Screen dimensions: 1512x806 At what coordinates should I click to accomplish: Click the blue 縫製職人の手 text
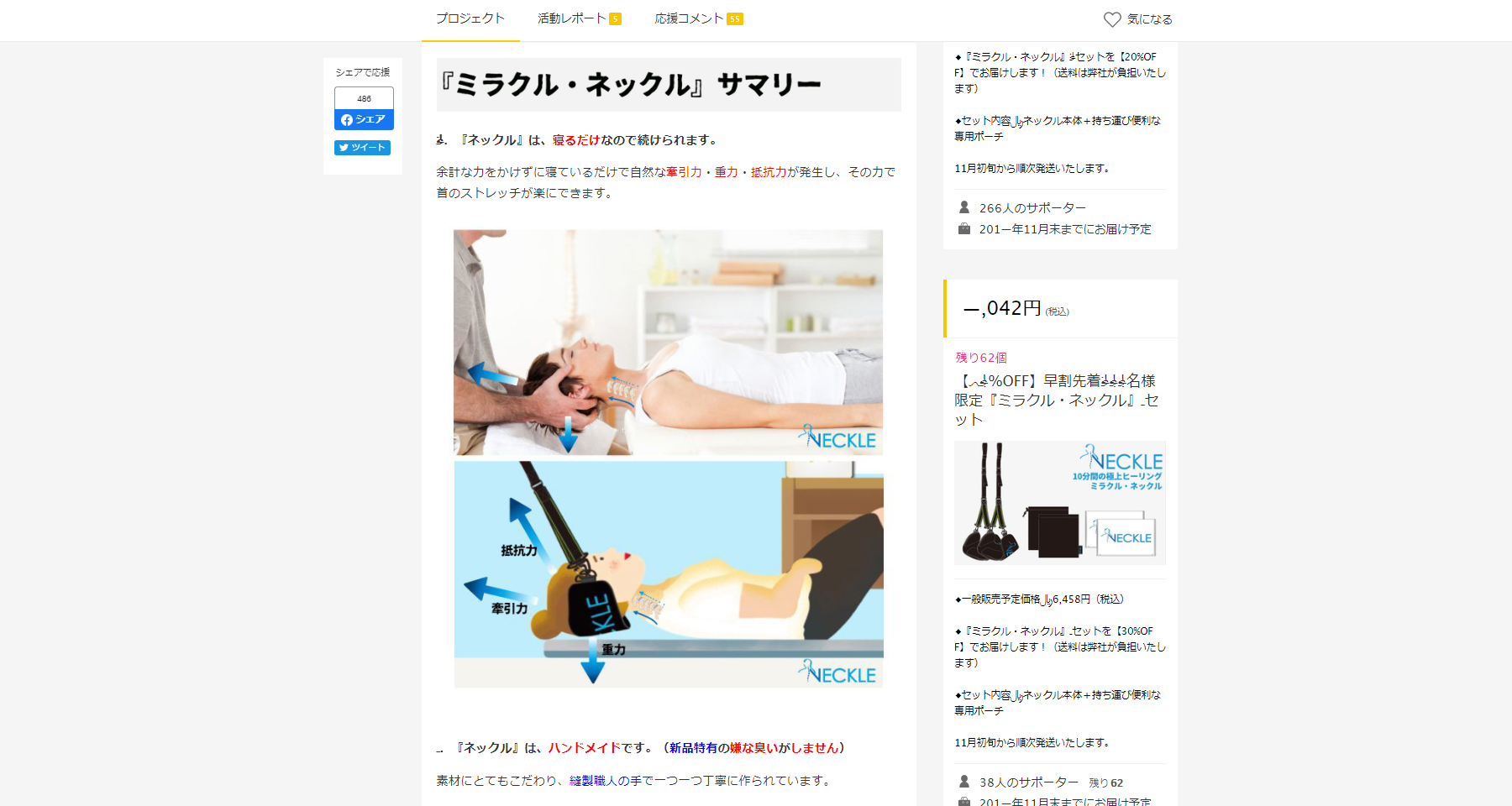point(605,781)
